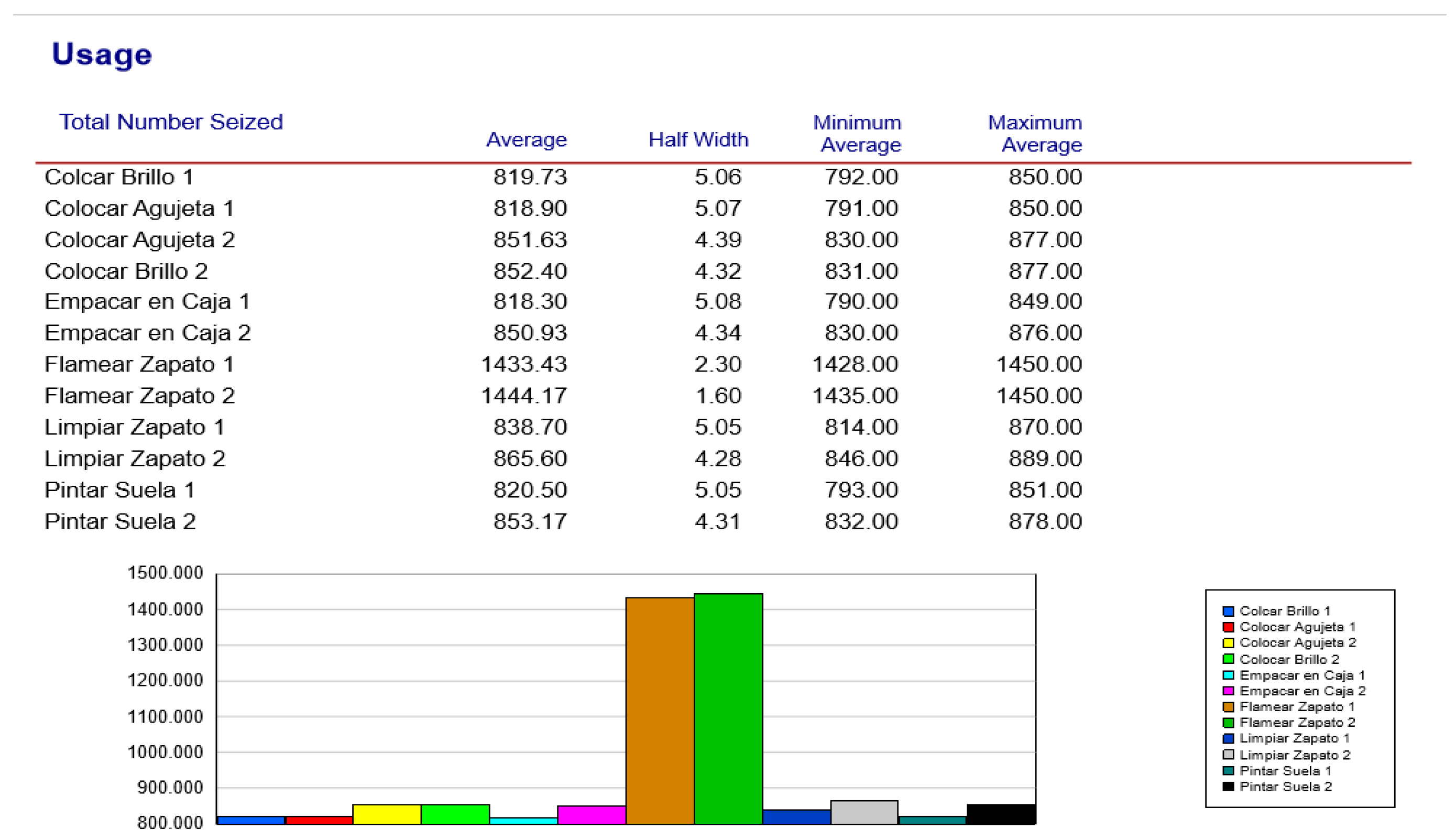Select the Half Width column header
Screen dimensions: 1456x840
click(x=698, y=139)
